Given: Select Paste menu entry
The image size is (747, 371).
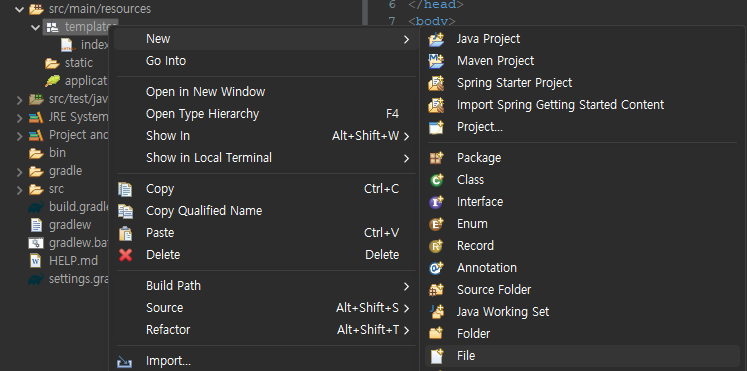Looking at the screenshot, I should point(266,233).
